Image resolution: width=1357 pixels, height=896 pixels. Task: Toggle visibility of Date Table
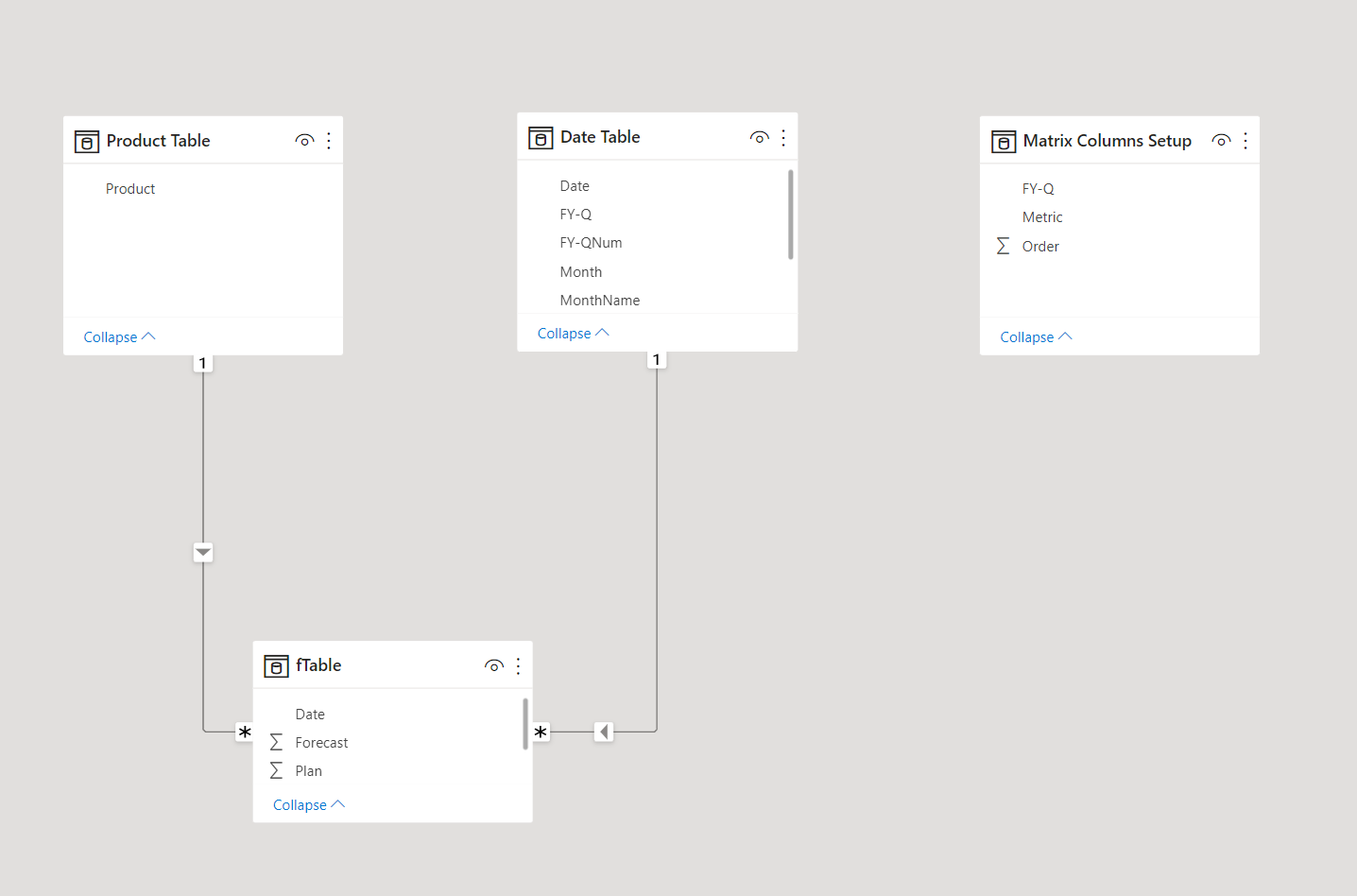pos(759,138)
